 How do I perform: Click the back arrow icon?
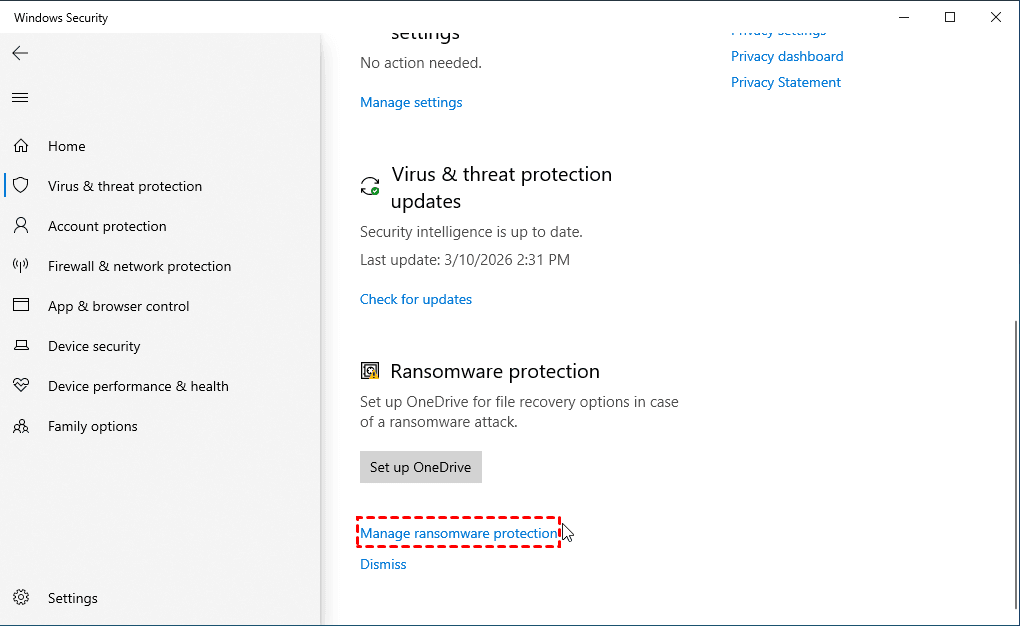coord(20,53)
